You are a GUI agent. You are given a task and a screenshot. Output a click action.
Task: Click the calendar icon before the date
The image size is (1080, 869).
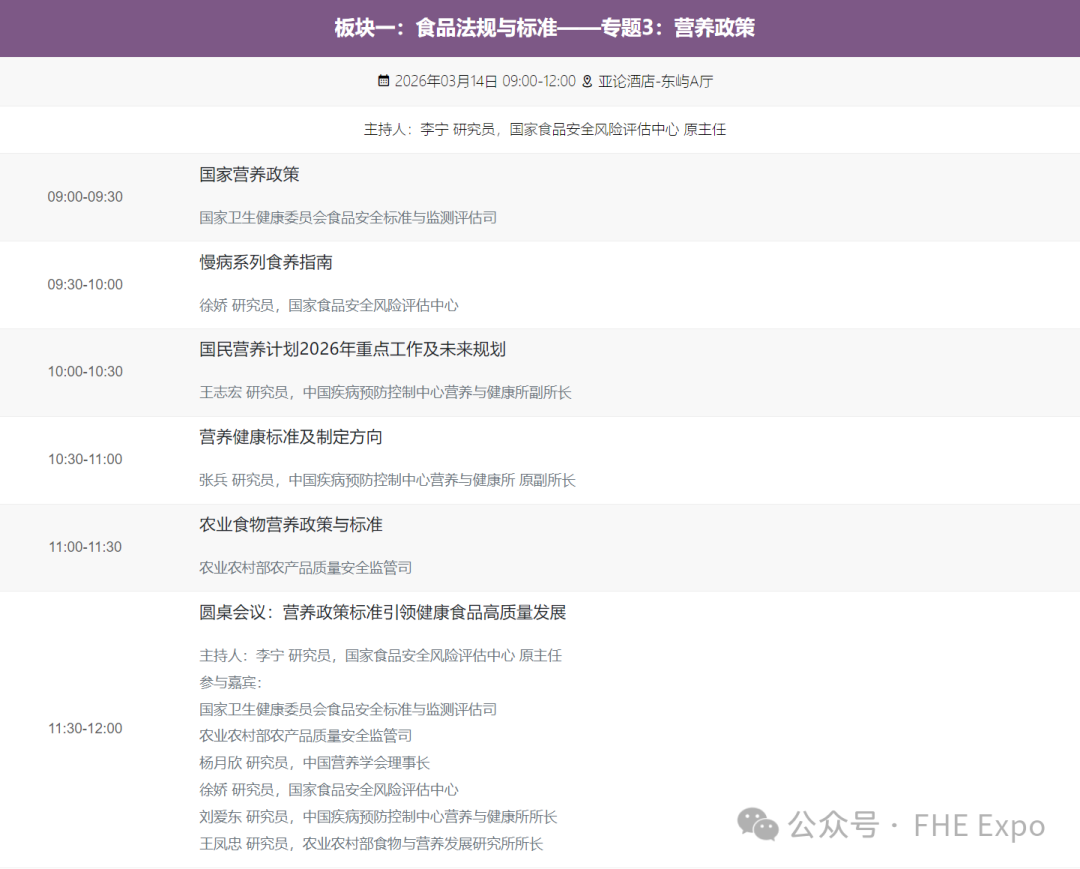tap(384, 82)
